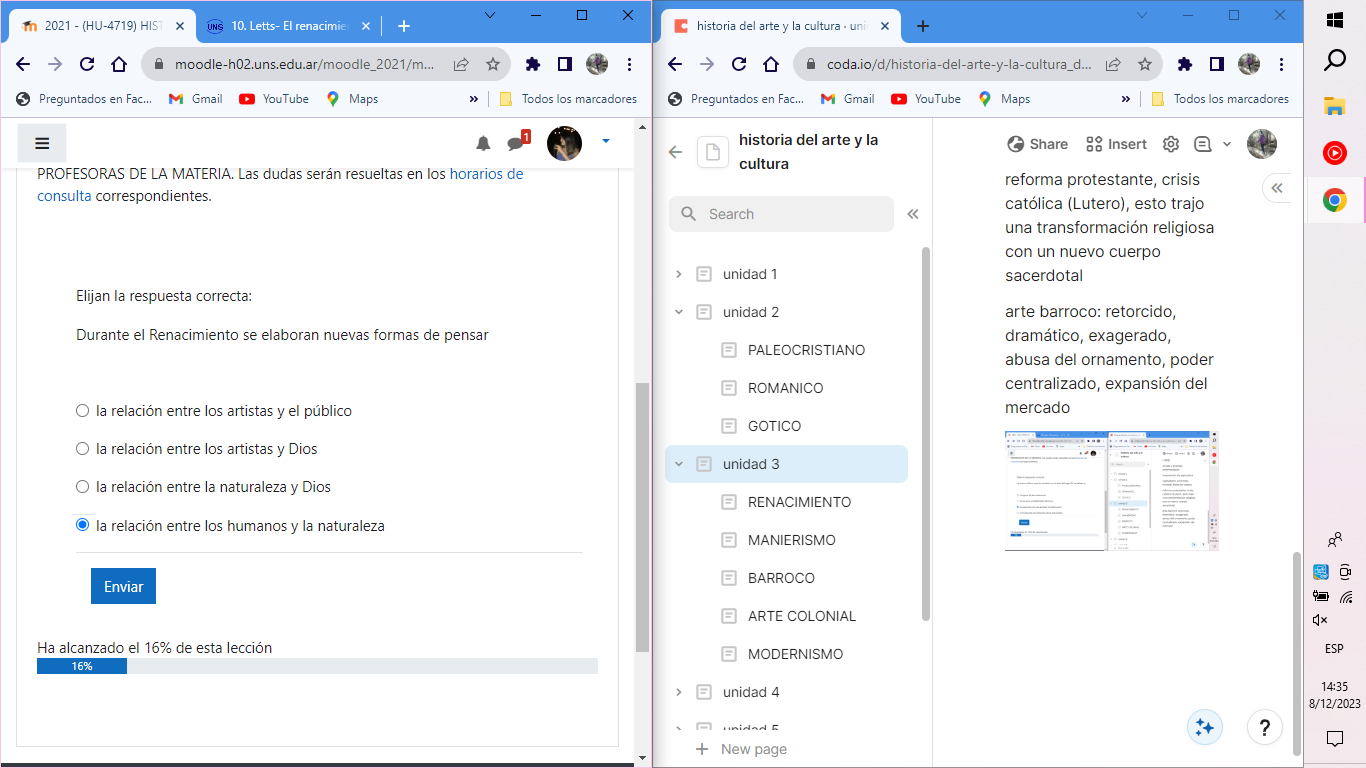Open Coda document settings gear

click(1171, 144)
